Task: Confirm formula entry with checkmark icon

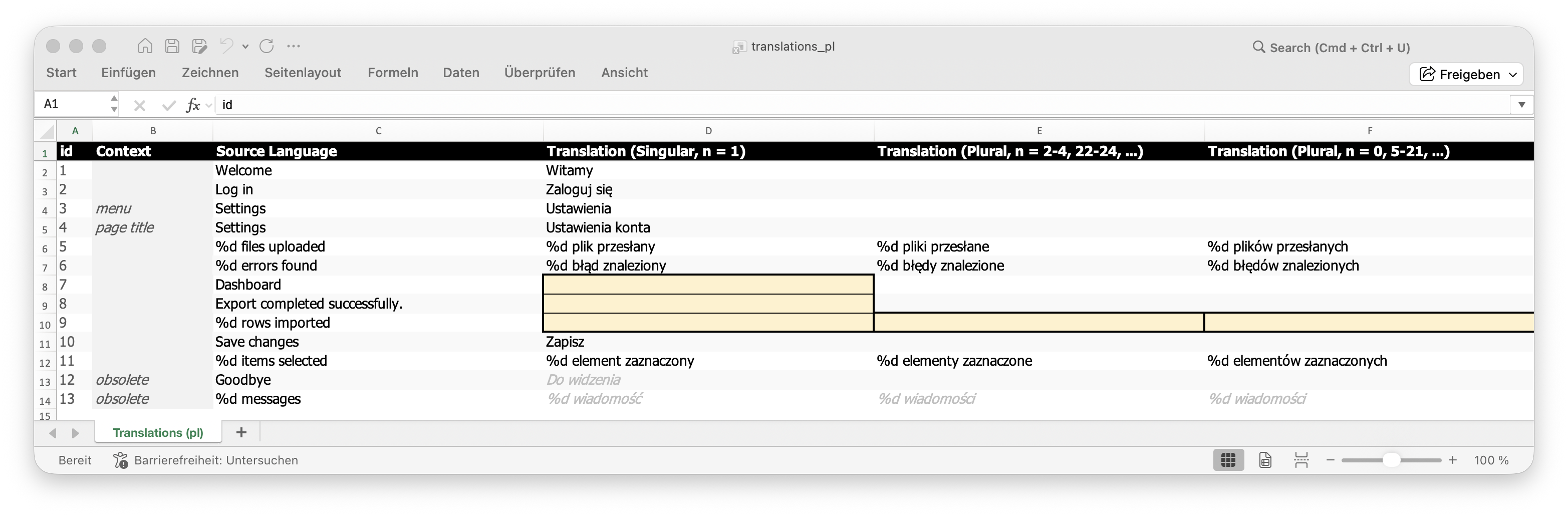Action: click(x=169, y=105)
